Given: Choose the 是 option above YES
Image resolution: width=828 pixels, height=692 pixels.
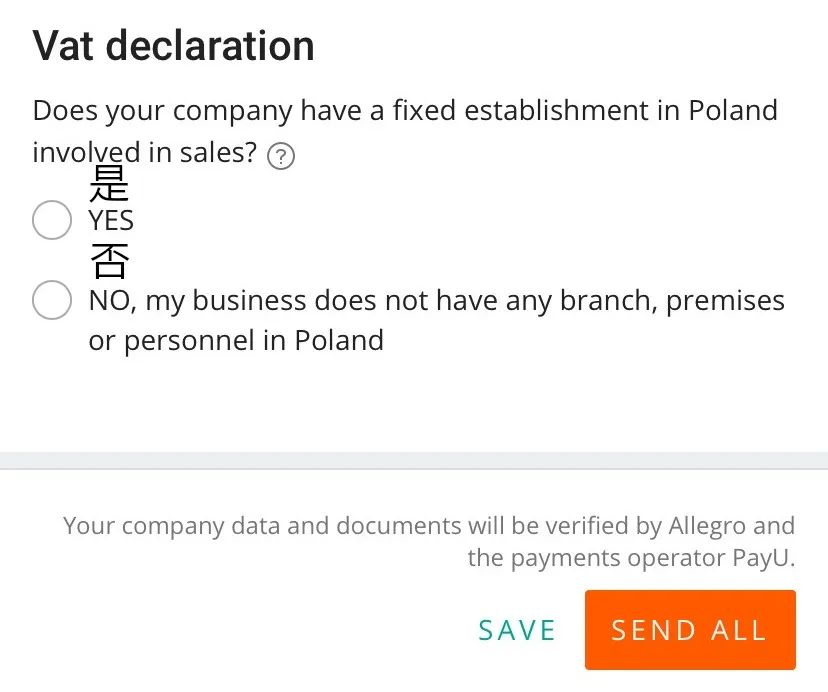Looking at the screenshot, I should (110, 184).
